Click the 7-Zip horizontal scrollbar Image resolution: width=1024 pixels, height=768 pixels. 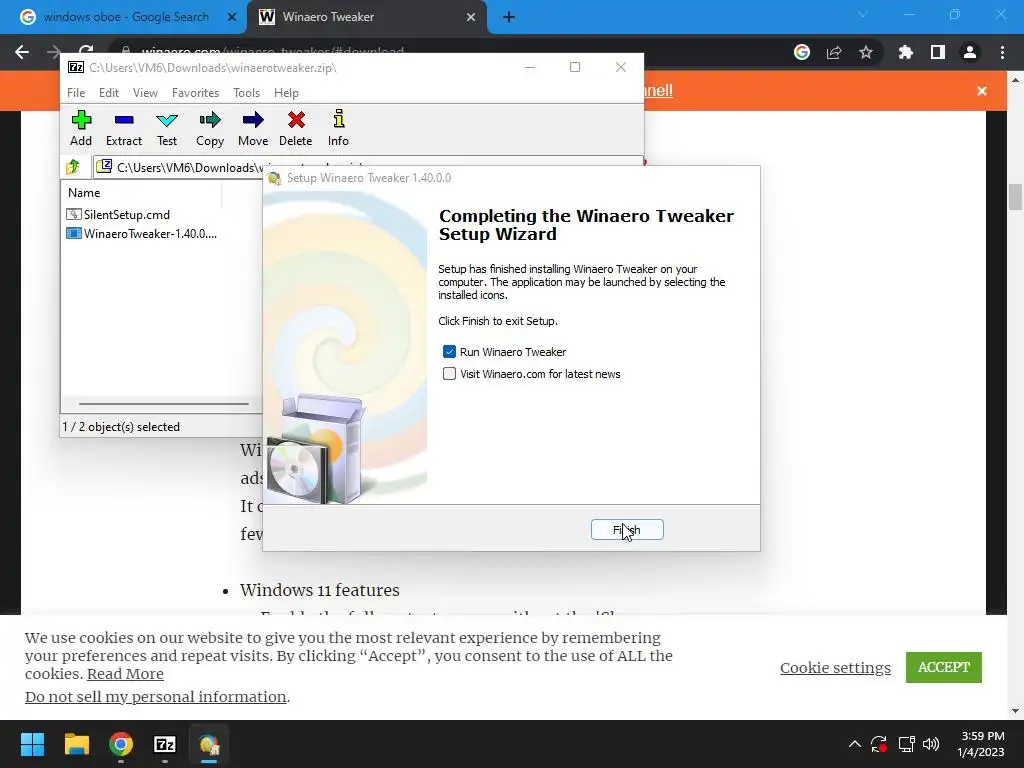click(x=163, y=404)
